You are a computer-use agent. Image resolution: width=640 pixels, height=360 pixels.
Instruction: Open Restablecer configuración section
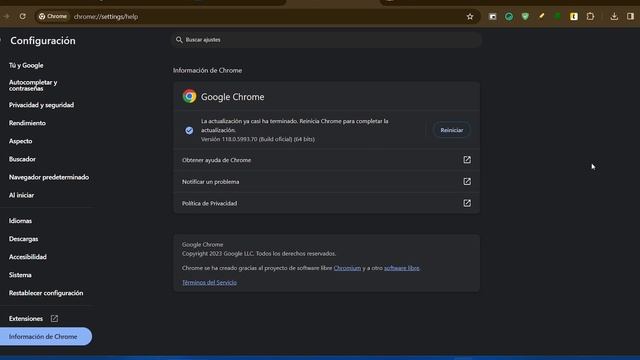46,293
